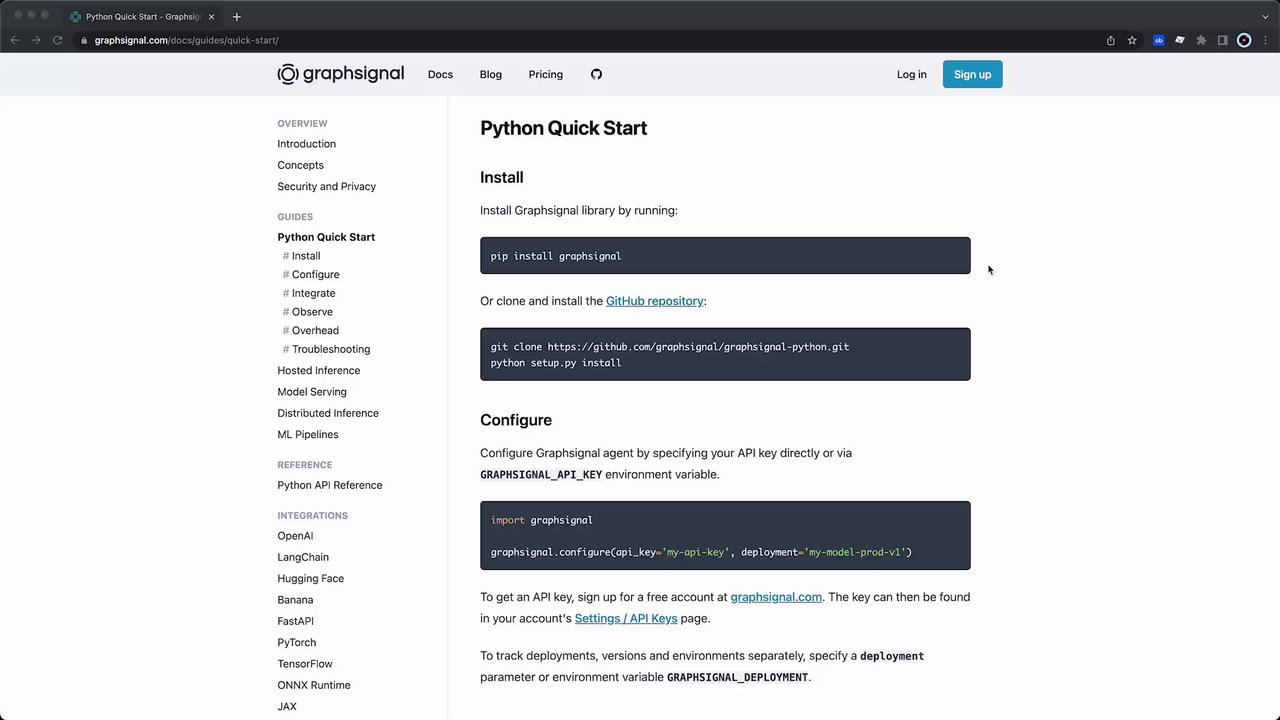The image size is (1280, 720).
Task: Open the TensorFlow integration page
Action: pos(305,664)
